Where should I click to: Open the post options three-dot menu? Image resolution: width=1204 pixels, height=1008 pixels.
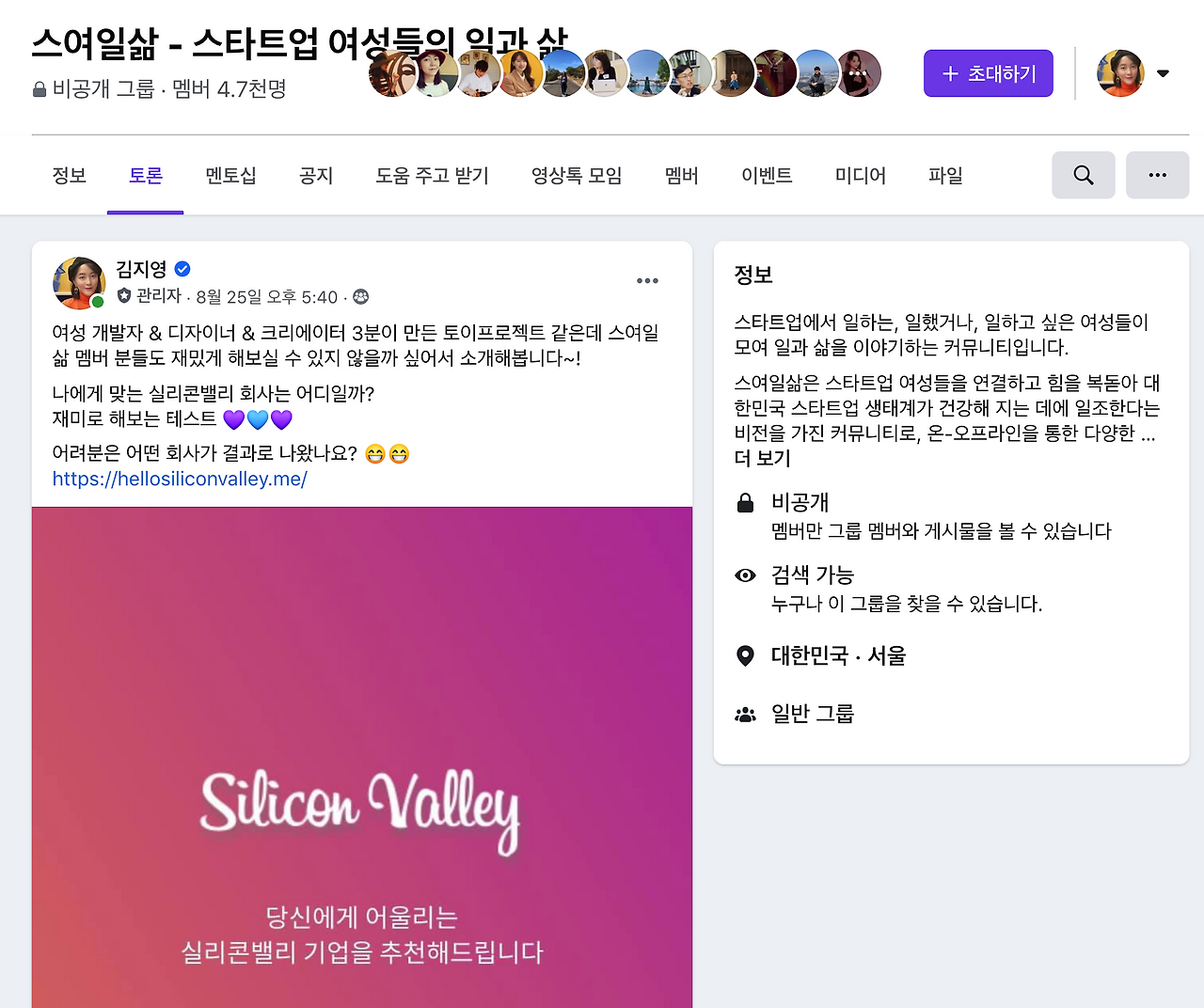point(647,280)
